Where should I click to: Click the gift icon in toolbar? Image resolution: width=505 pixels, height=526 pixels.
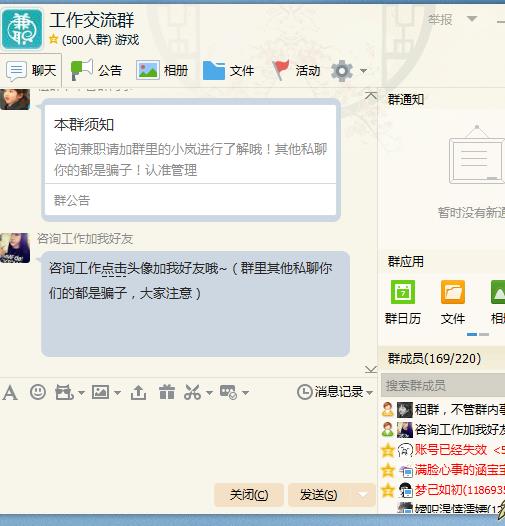pyautogui.click(x=167, y=392)
